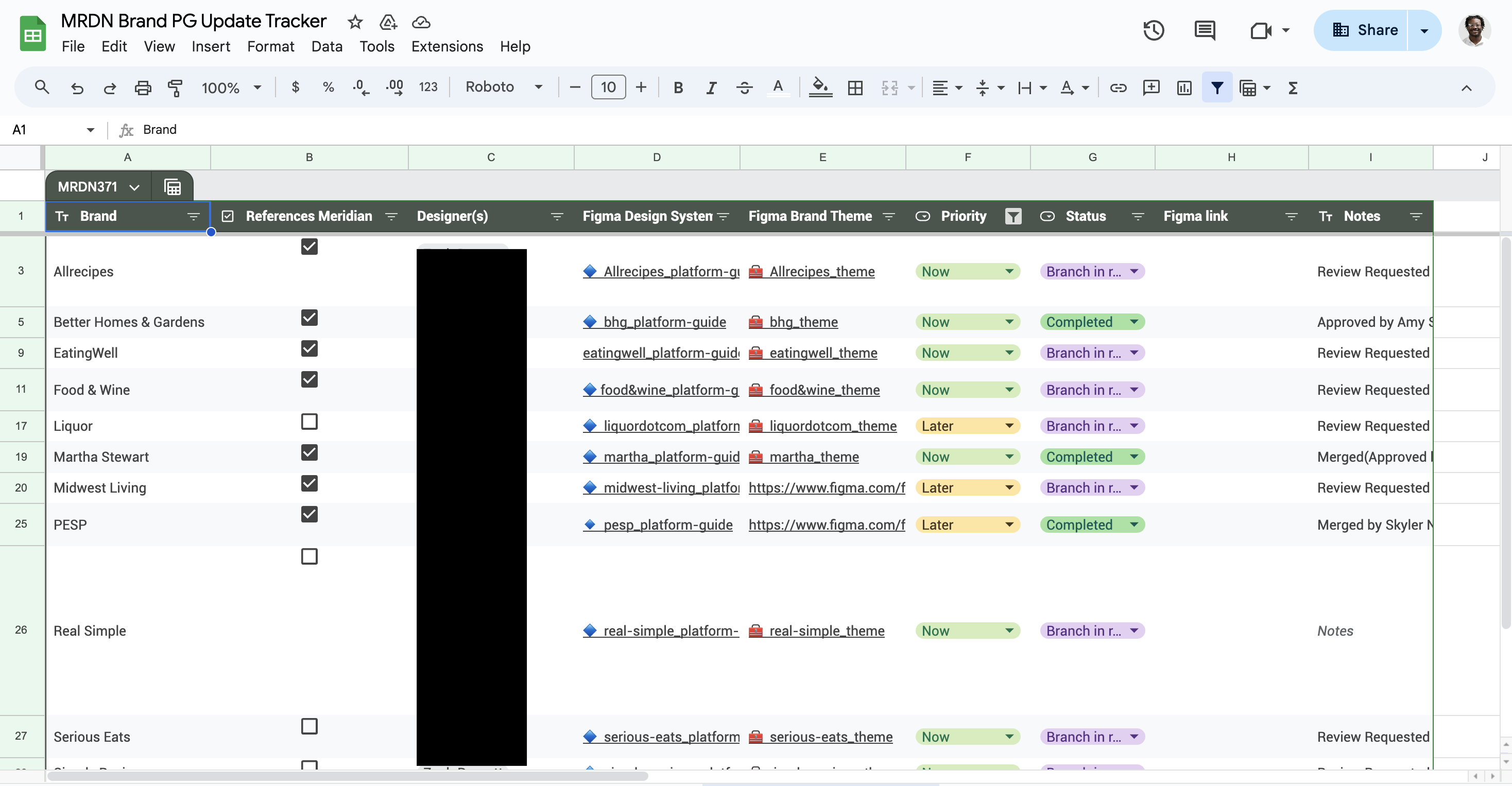Toggle the filter funnel toolbar icon
Screen dimensions: 1512x786
click(1217, 88)
